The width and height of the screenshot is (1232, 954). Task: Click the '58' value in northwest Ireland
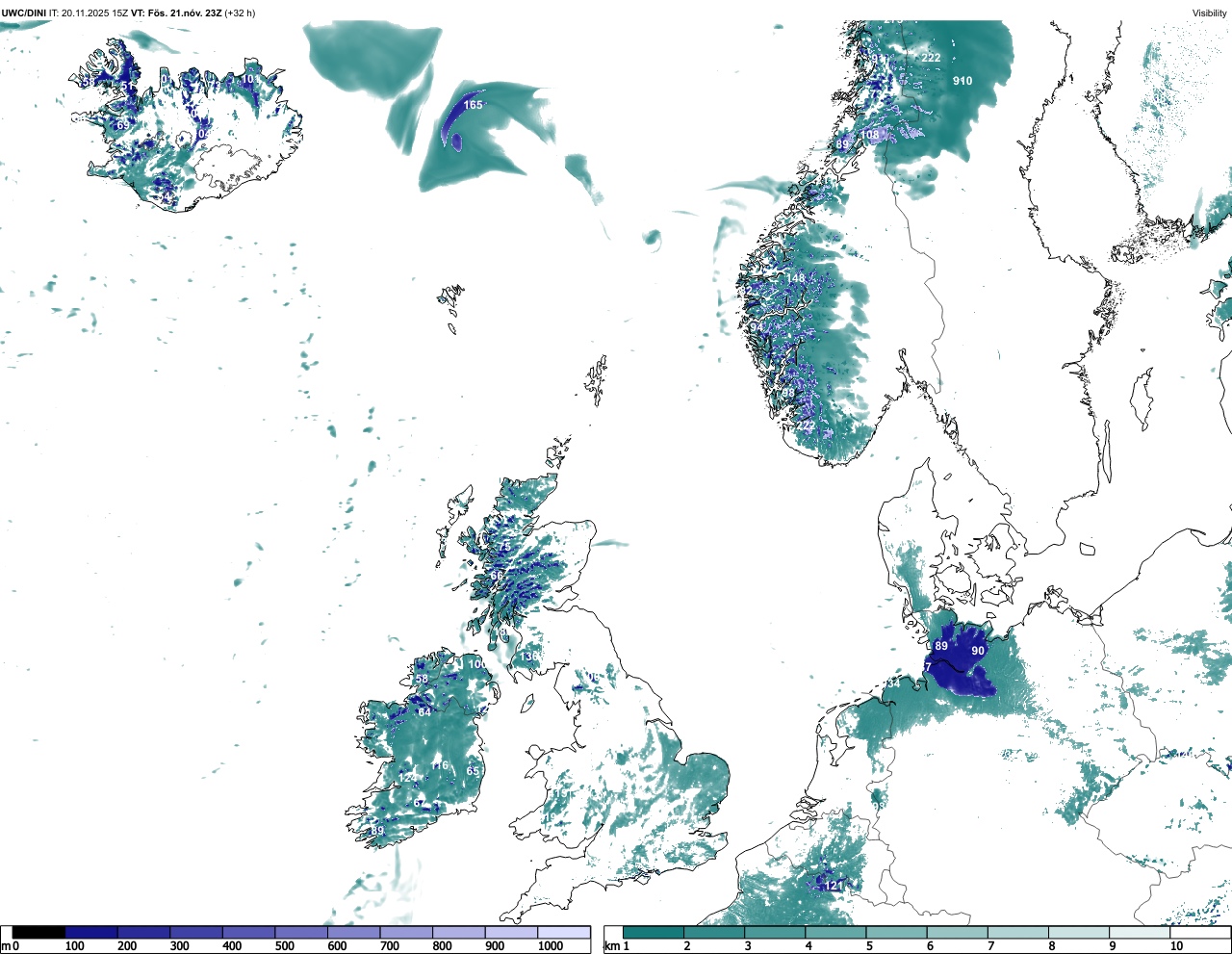(422, 679)
